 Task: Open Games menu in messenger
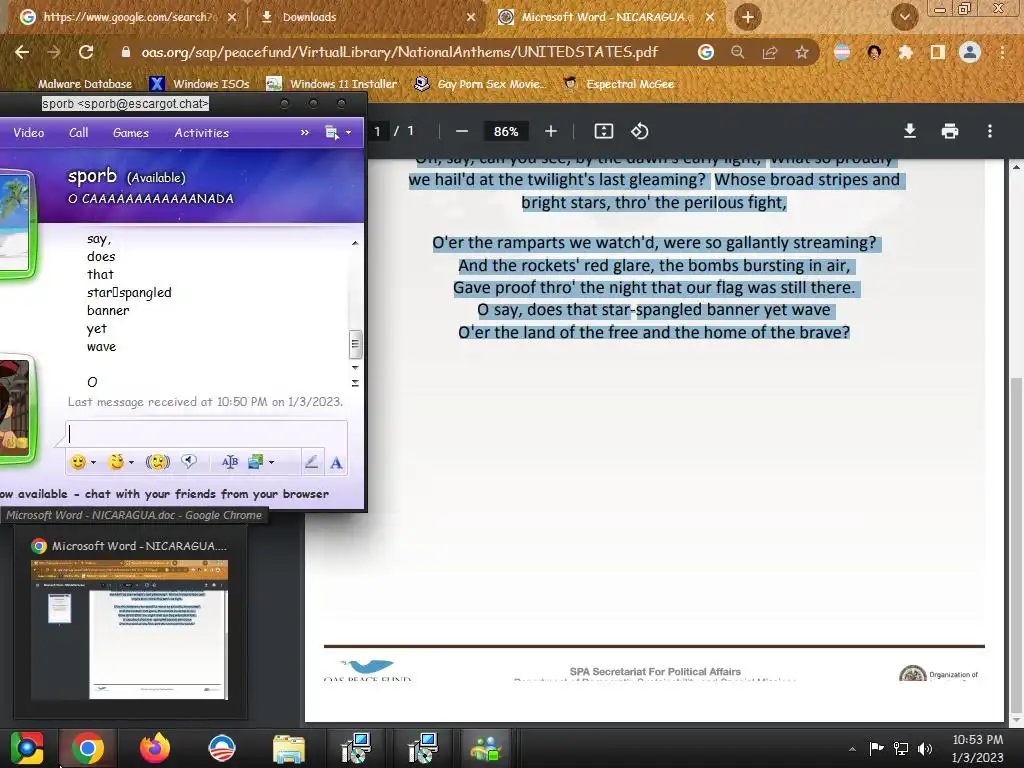coord(131,133)
